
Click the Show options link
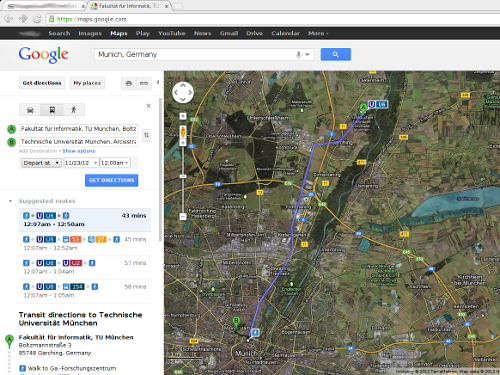point(79,151)
